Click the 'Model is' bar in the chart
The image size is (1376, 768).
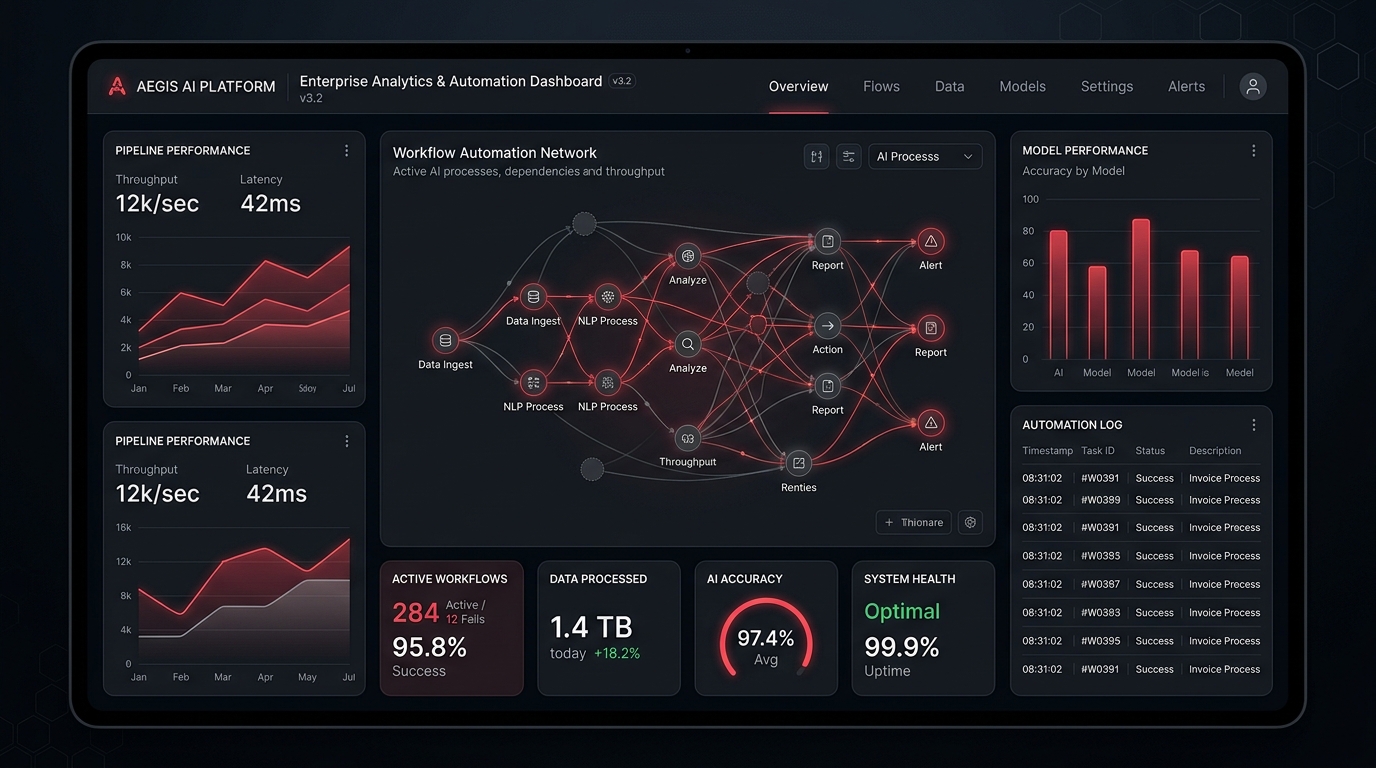point(1189,305)
